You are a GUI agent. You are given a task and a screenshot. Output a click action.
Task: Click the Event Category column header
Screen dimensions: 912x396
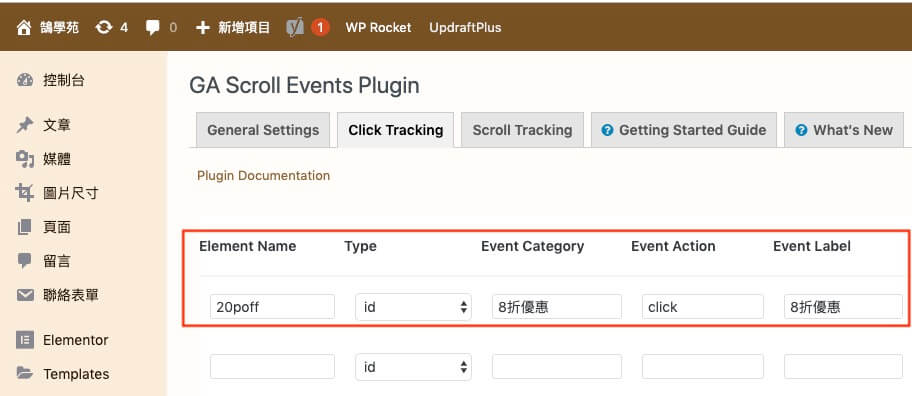click(x=532, y=247)
